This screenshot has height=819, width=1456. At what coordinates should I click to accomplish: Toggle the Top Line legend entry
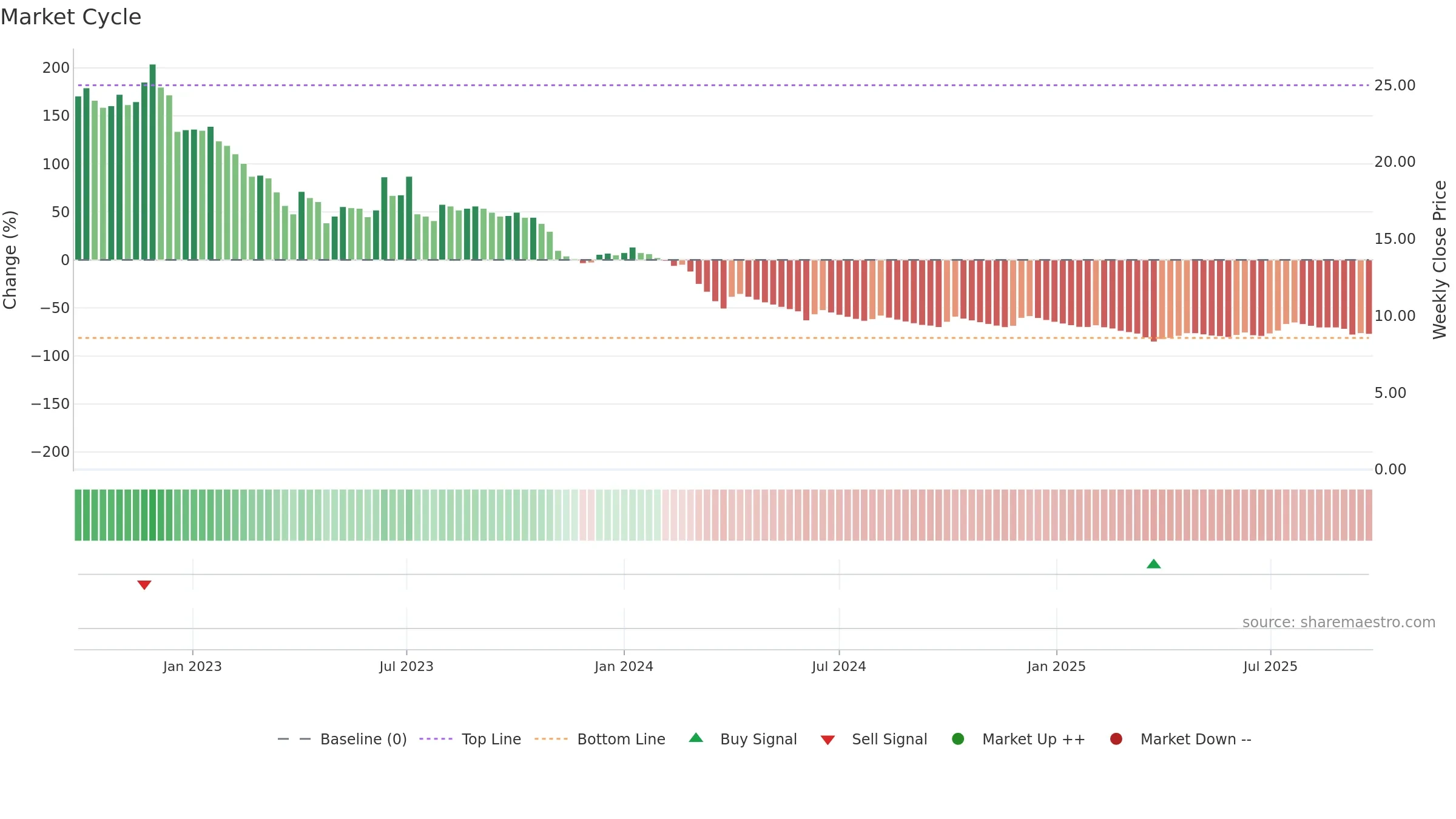[470, 739]
